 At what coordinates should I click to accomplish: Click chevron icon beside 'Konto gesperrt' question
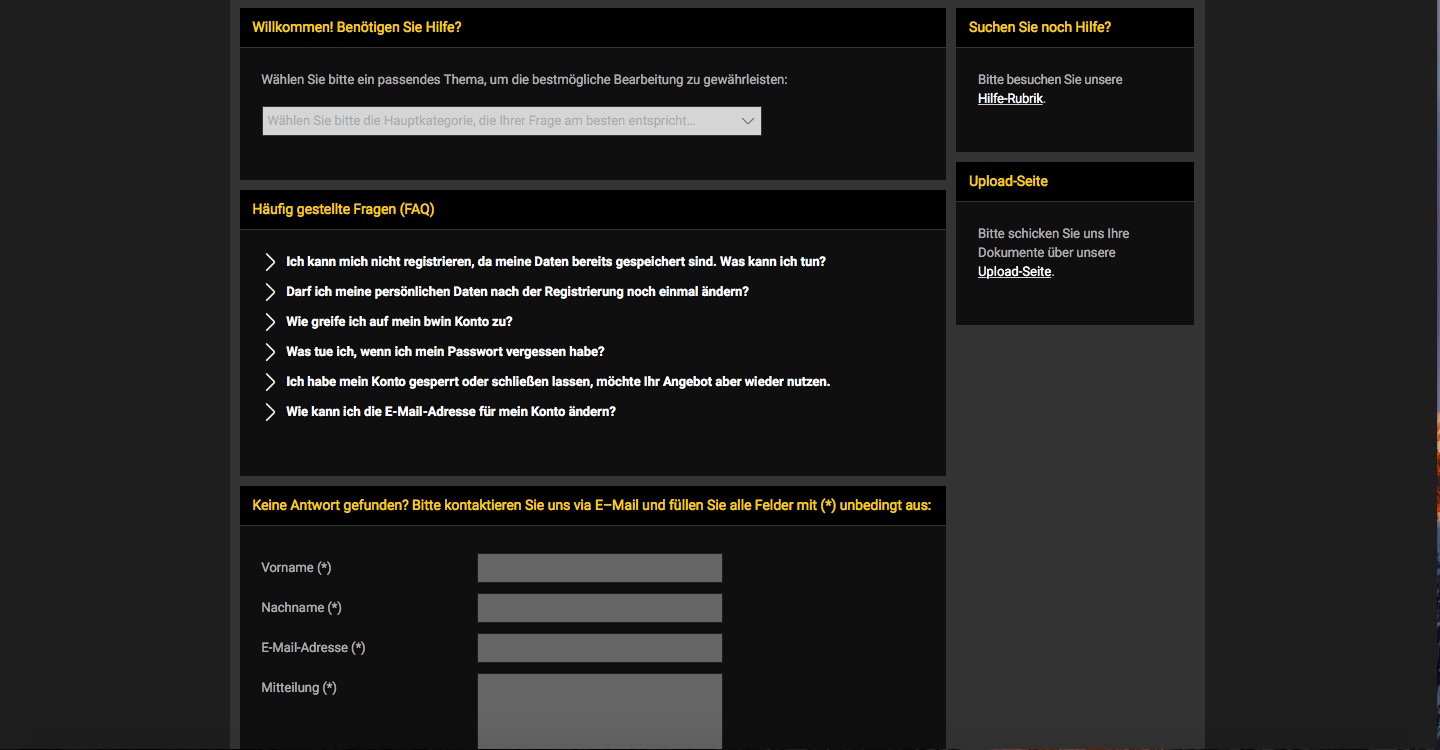pos(270,382)
